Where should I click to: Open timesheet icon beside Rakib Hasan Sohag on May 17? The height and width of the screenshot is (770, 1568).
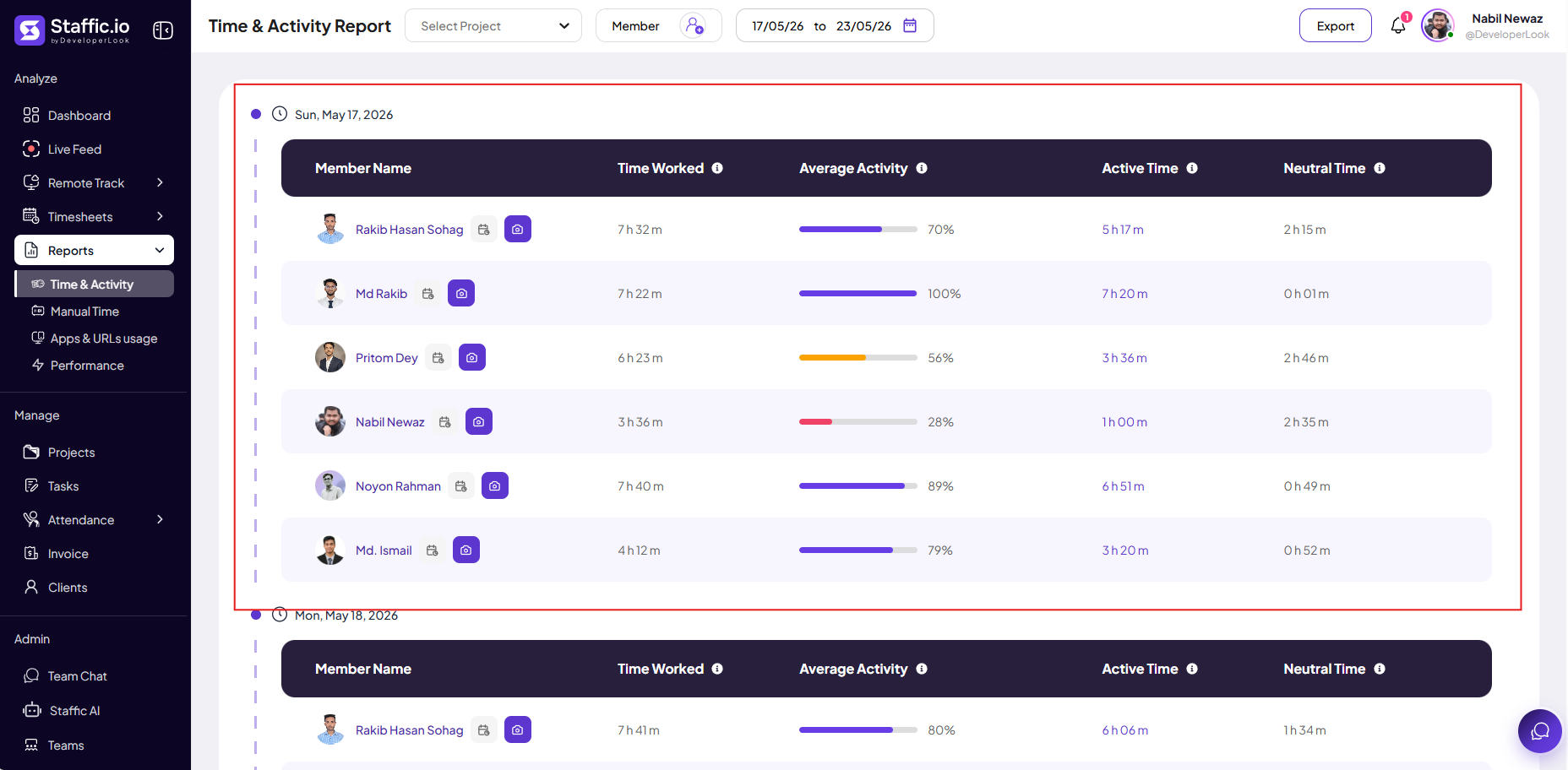pos(484,229)
